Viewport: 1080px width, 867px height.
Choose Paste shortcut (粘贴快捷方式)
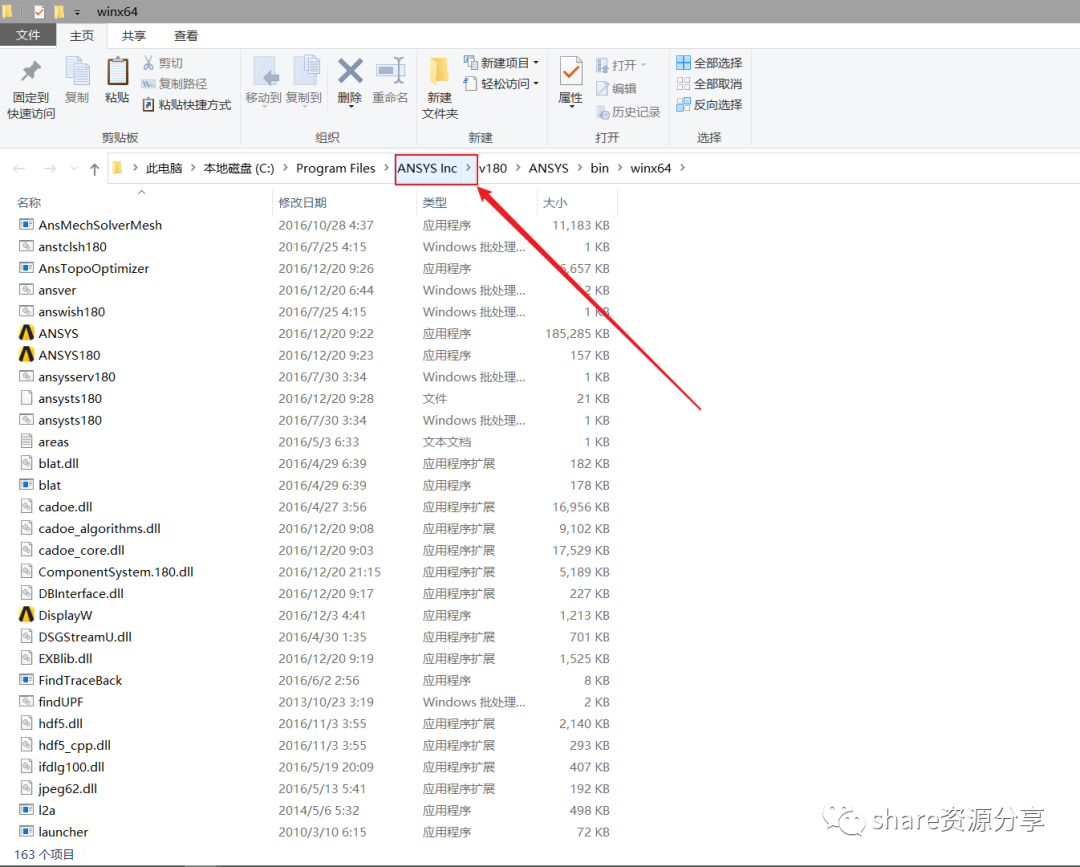pos(187,105)
